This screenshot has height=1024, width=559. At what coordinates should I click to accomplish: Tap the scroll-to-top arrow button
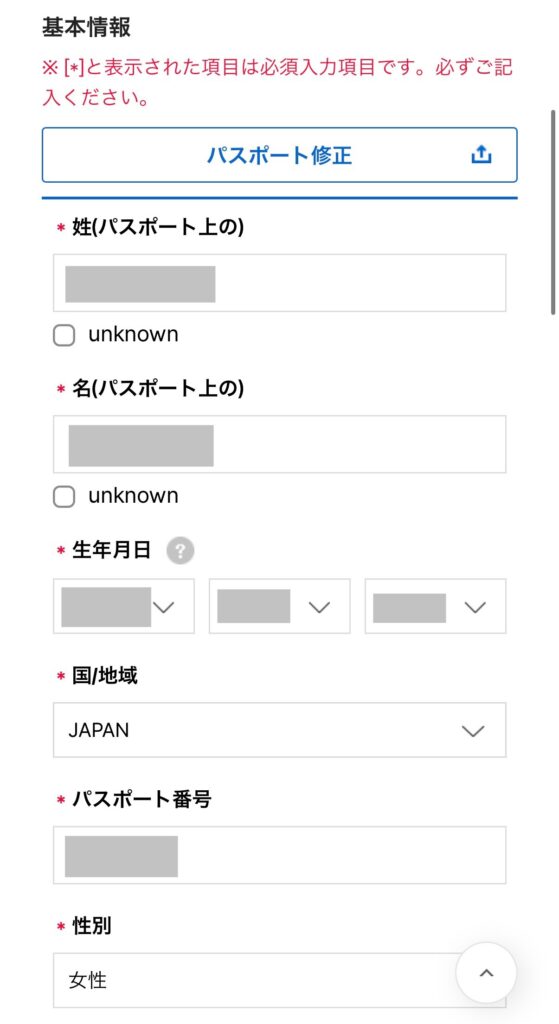(x=487, y=973)
